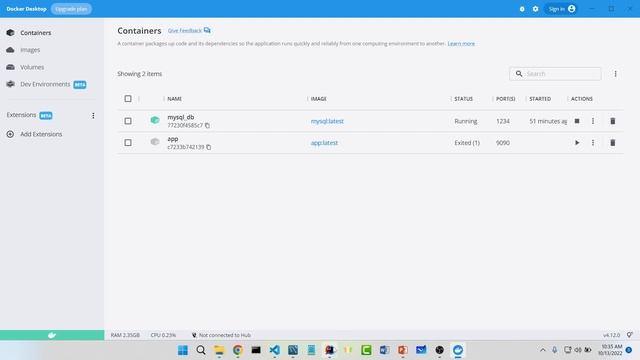
Task: Open port 9090 of app
Action: (503, 143)
